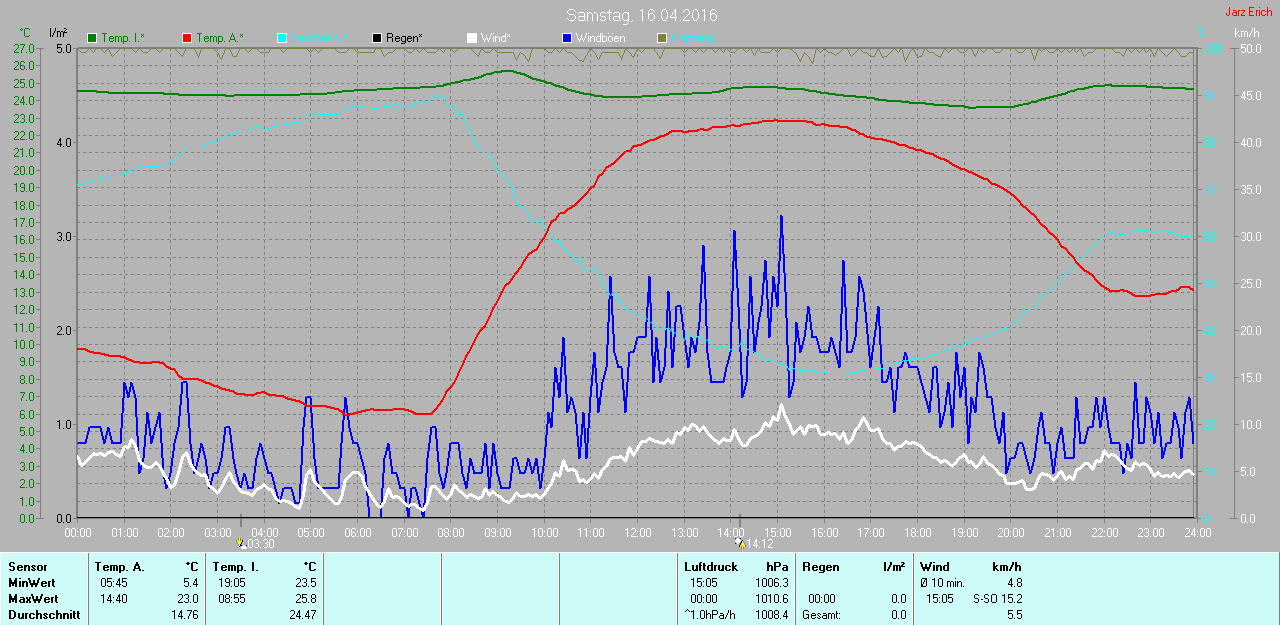Click the '00:00' x-axis time label
The height and width of the screenshot is (625, 1280).
[78, 532]
